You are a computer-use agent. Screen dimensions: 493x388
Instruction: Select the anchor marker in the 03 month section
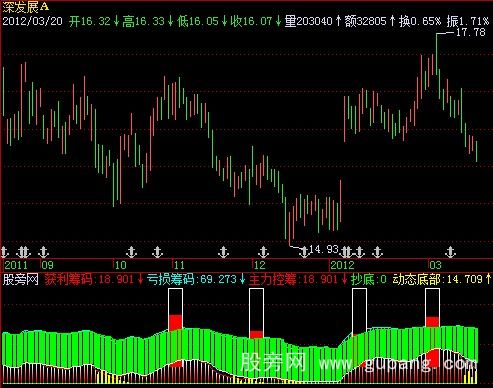click(x=451, y=252)
